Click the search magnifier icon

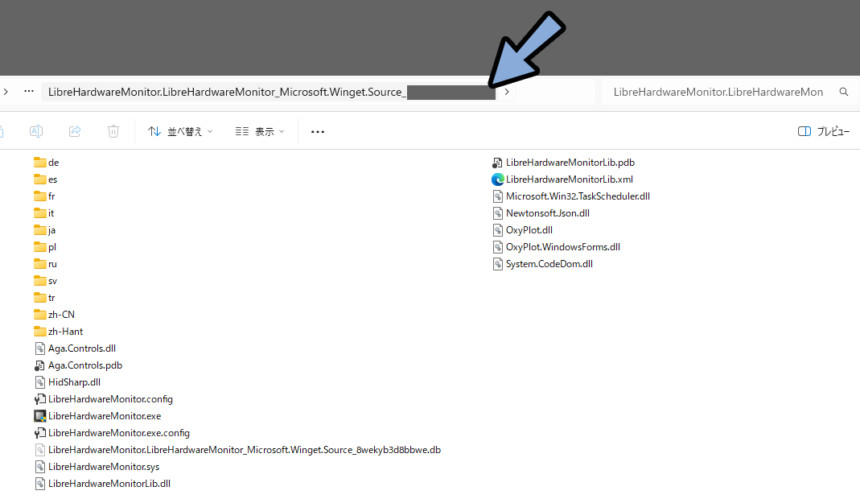tap(844, 92)
